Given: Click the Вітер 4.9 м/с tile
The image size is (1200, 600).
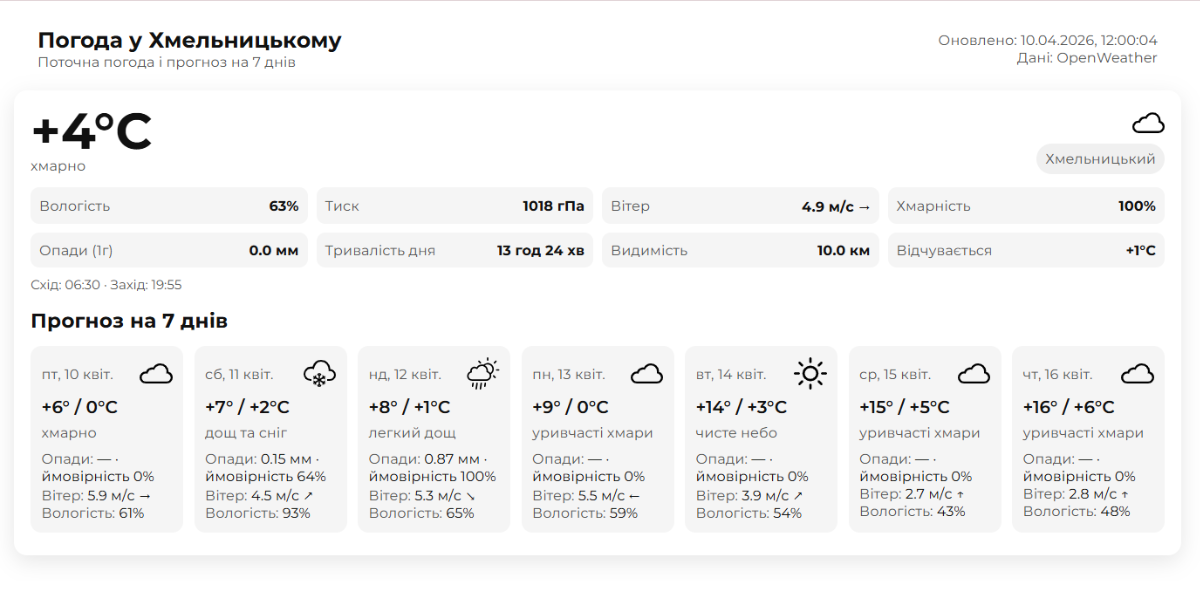Looking at the screenshot, I should click(740, 206).
